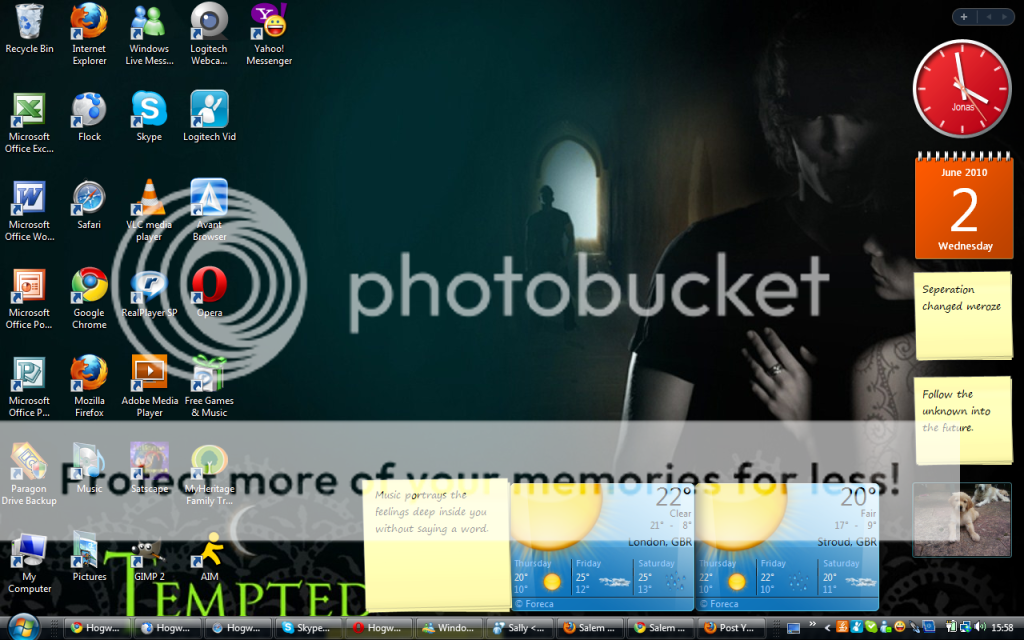Open the Skype desktop shortcut
The height and width of the screenshot is (640, 1024).
coord(149,116)
